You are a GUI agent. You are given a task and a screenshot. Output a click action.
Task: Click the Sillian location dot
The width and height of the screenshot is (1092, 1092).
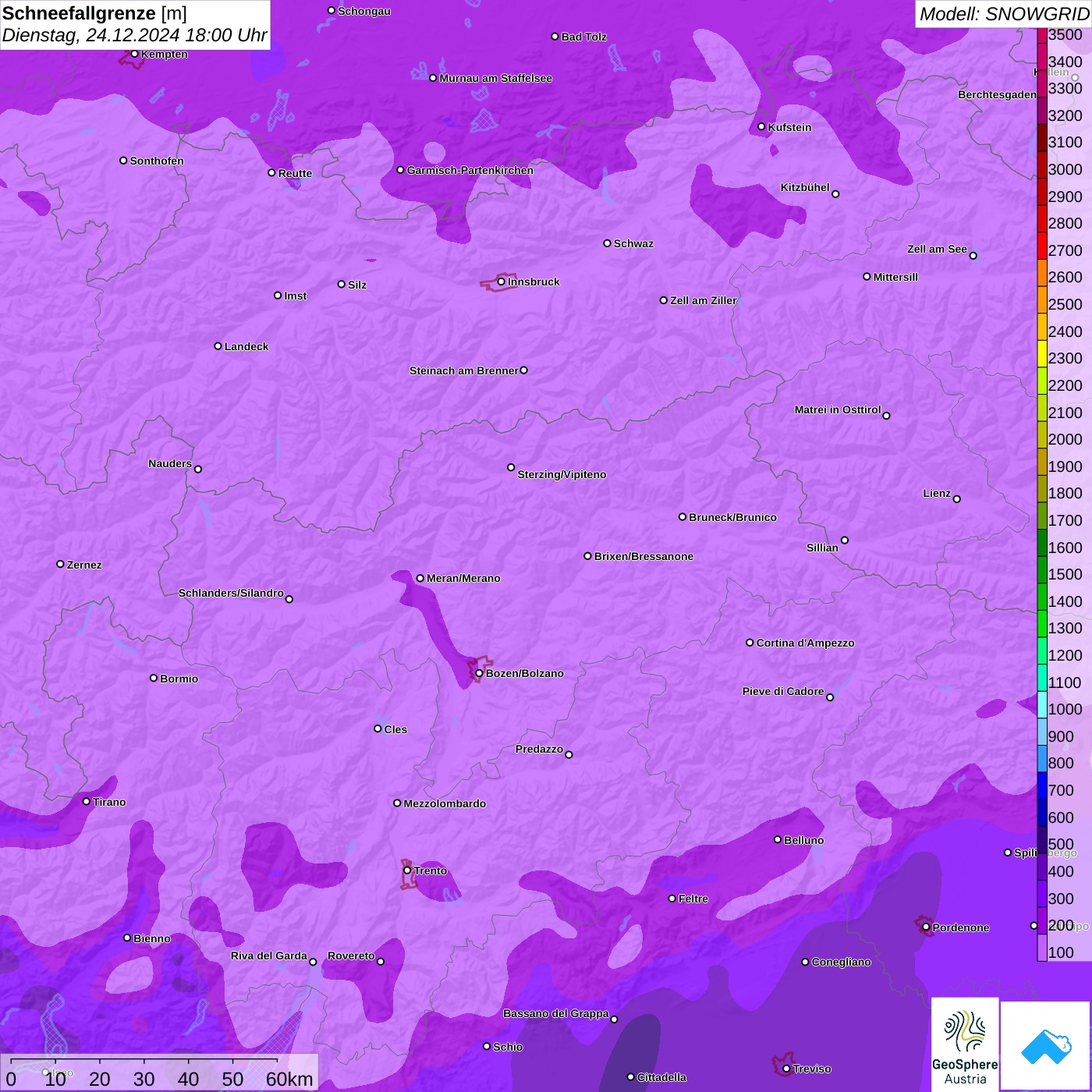tap(845, 540)
